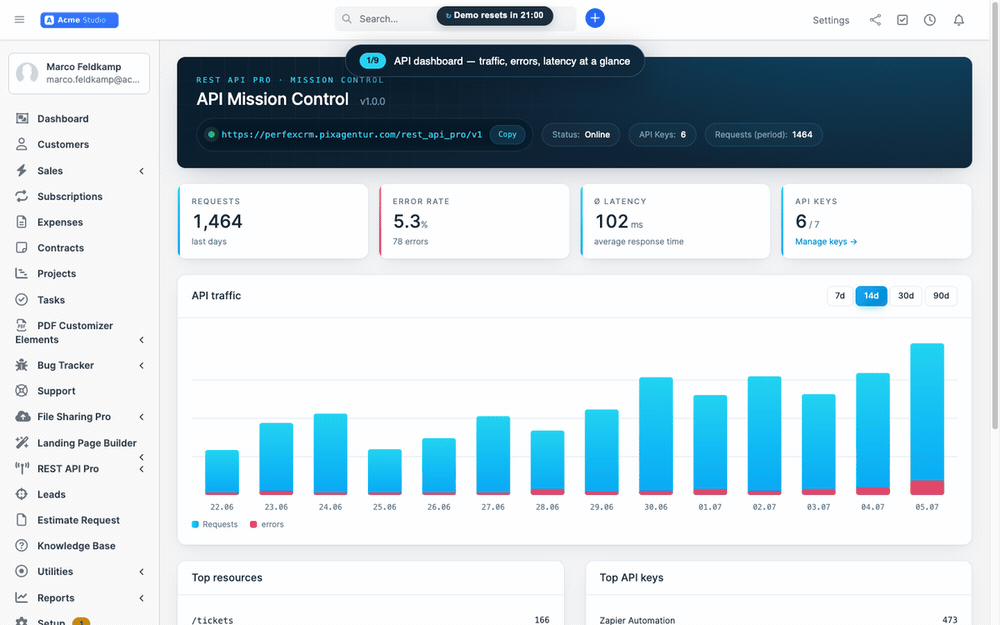This screenshot has width=1000, height=625.
Task: Open the notifications bell
Action: click(959, 20)
